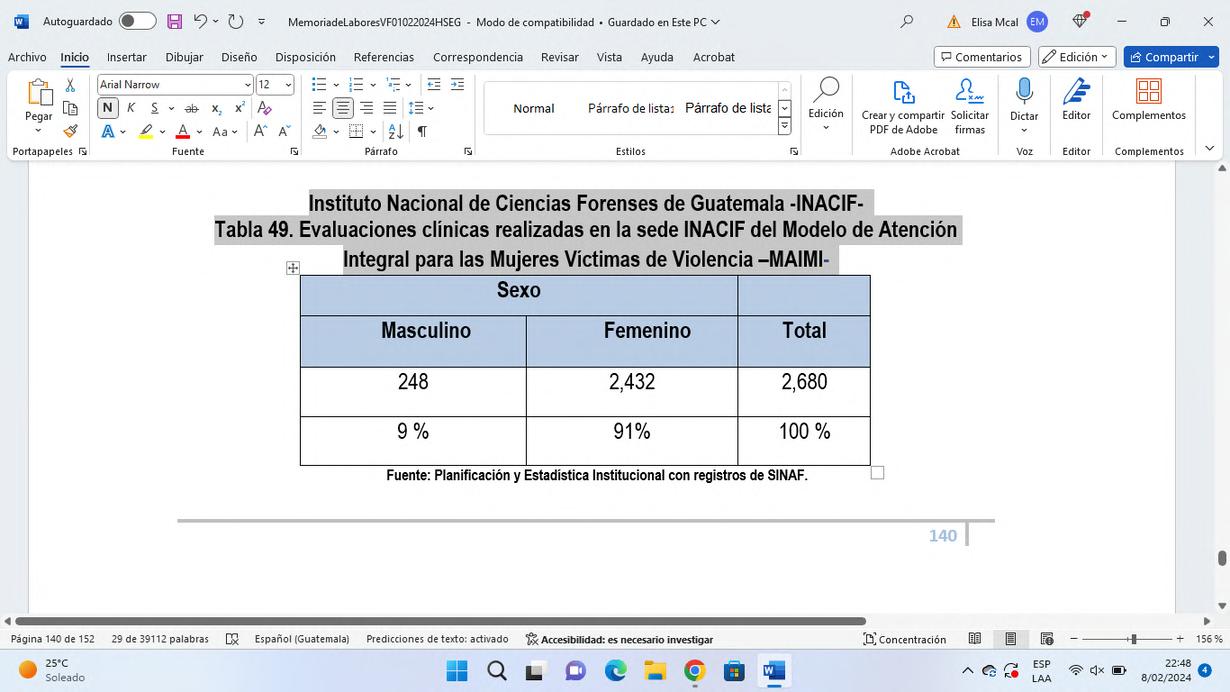The image size is (1230, 692).
Task: Increase paragraph indent
Action: pyautogui.click(x=457, y=85)
